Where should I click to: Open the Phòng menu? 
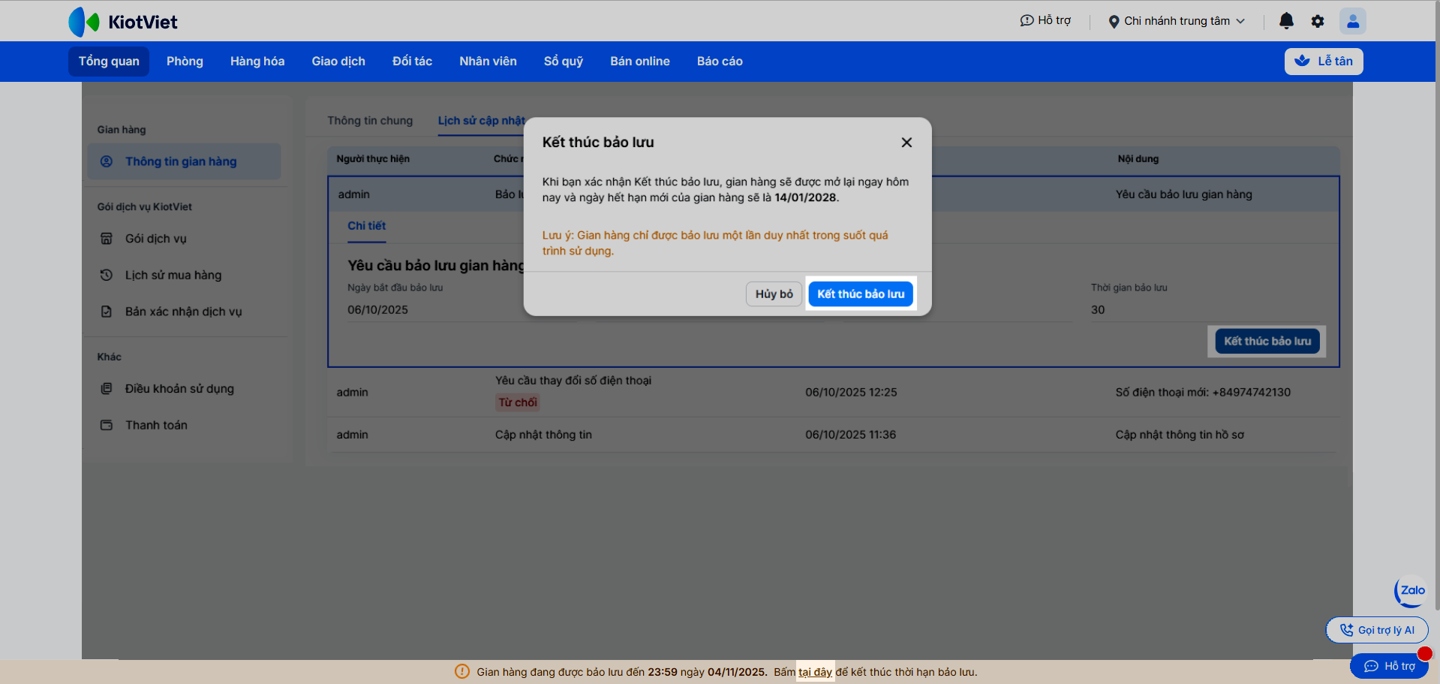185,61
